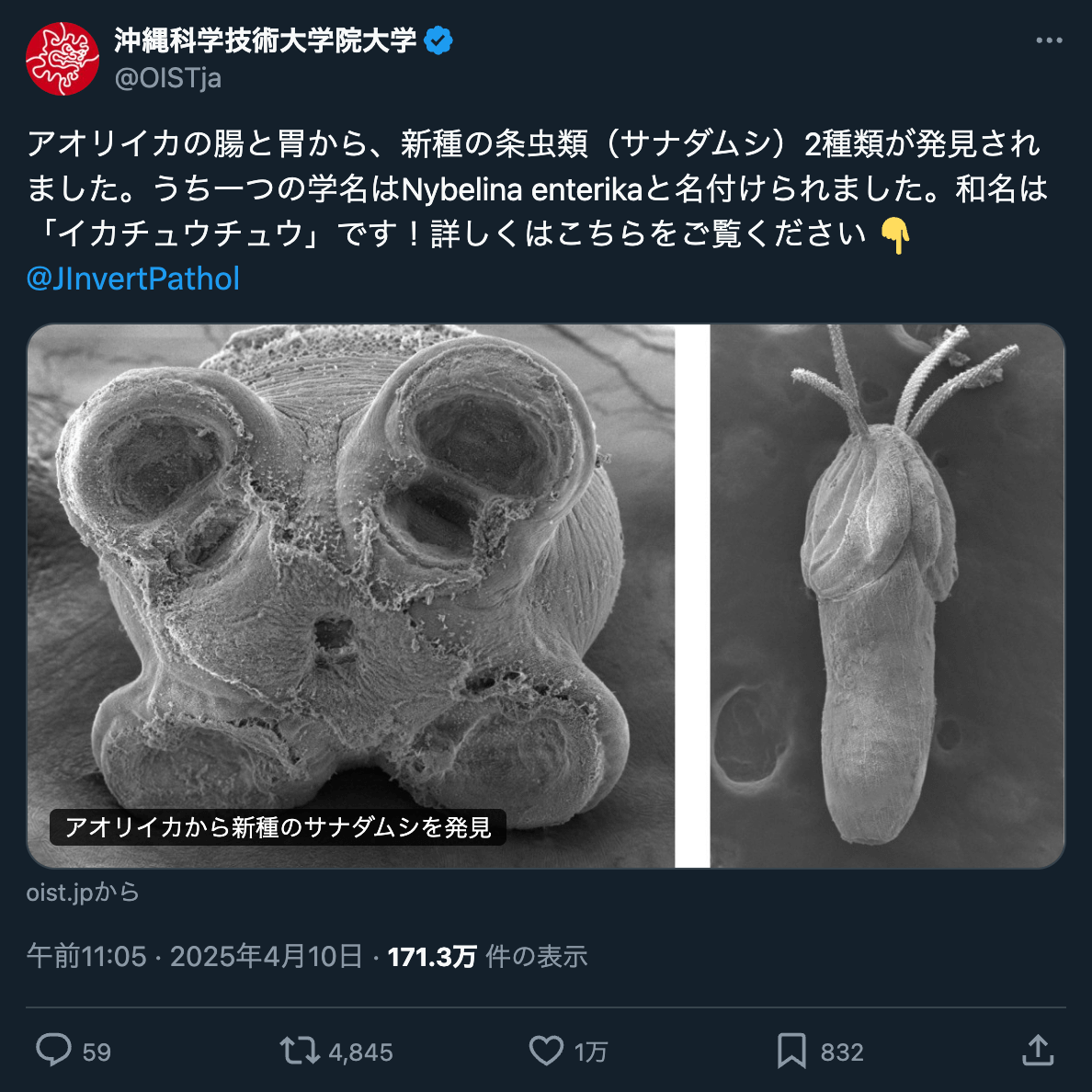This screenshot has height=1092, width=1092.
Task: Open the three-dot more options menu
Action: [1049, 40]
